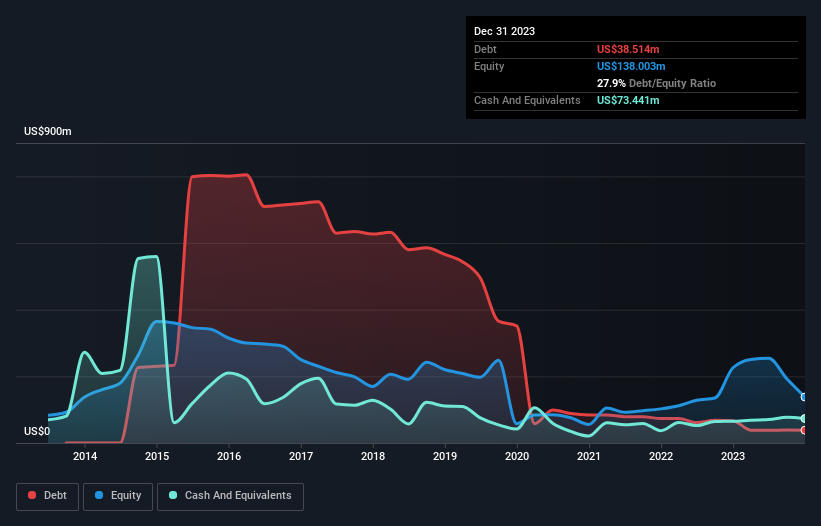The width and height of the screenshot is (821, 526).
Task: Click the US$73.441m cash value
Action: coord(628,100)
